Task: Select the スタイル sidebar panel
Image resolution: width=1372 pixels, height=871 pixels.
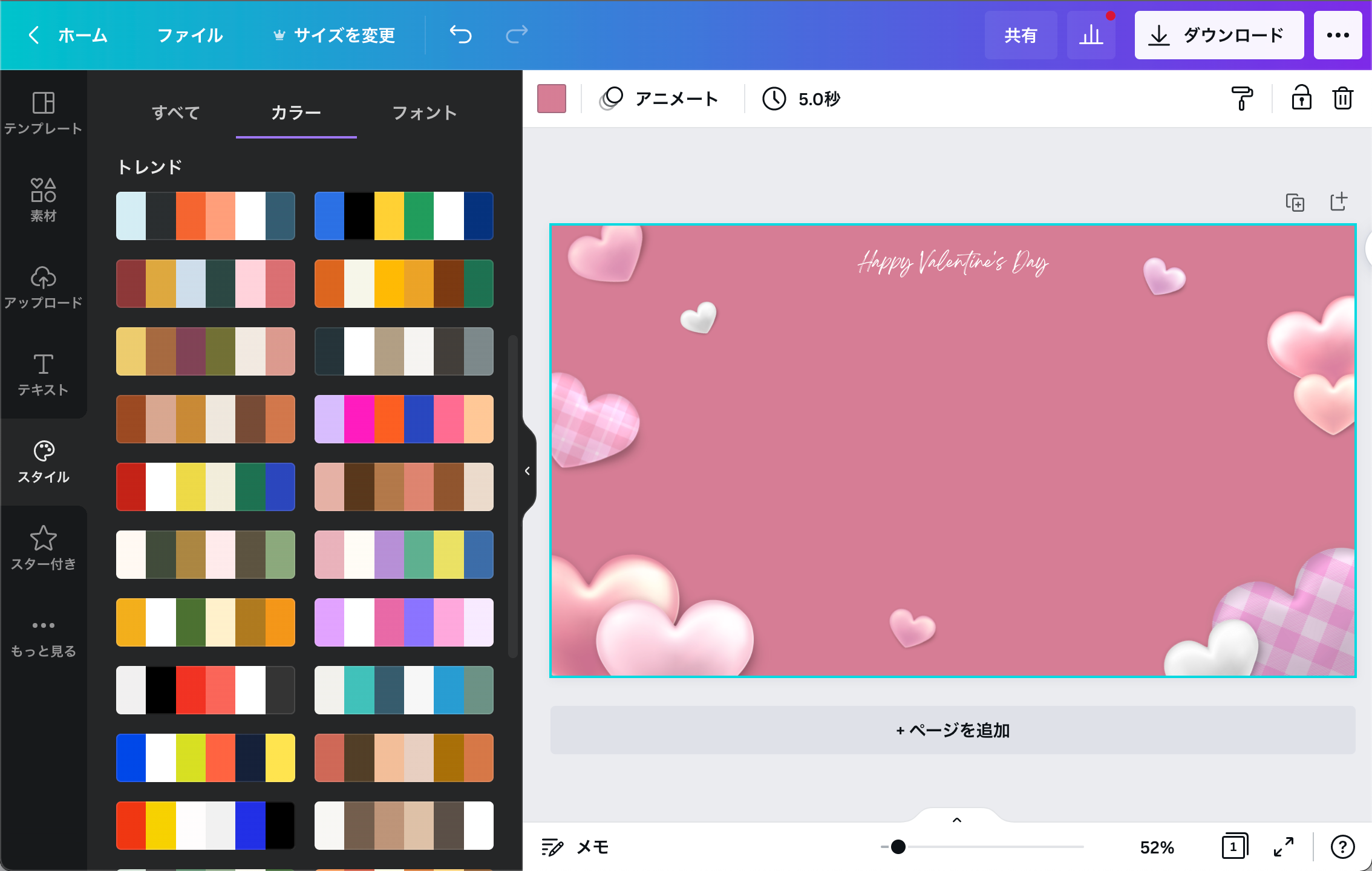Action: click(44, 462)
